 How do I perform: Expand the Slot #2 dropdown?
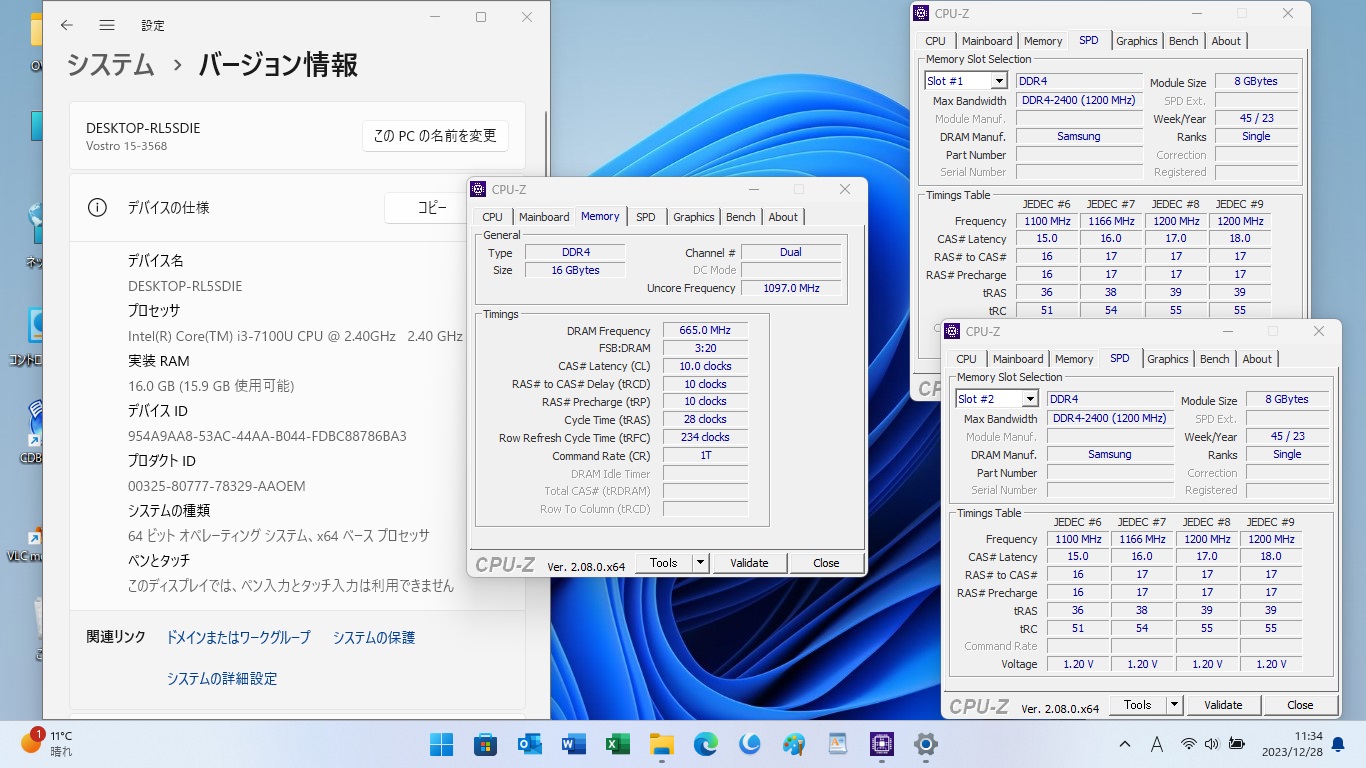1029,399
